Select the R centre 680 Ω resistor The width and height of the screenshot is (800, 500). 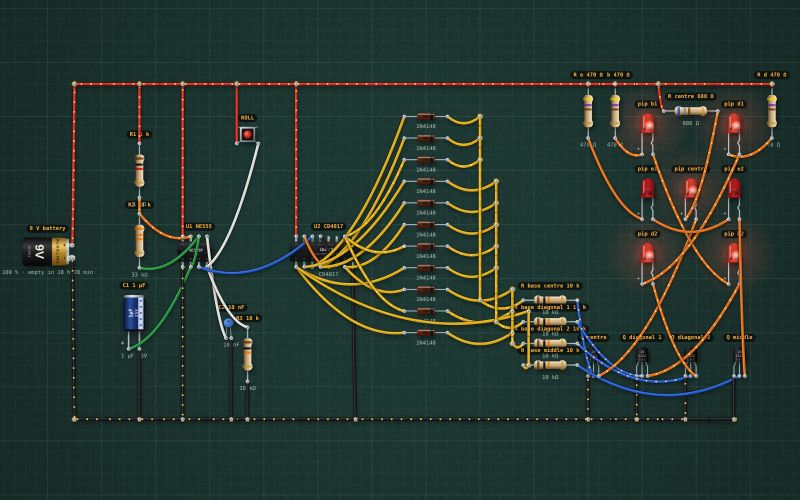(x=691, y=111)
